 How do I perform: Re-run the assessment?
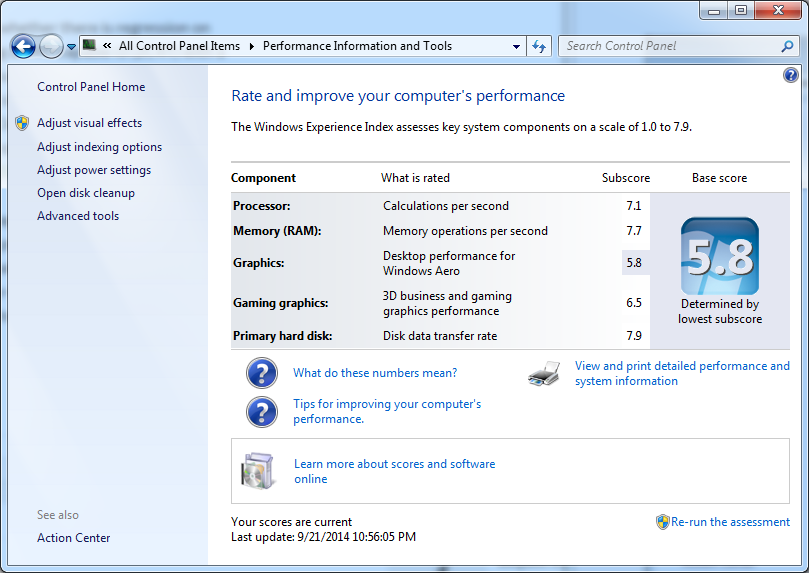(730, 522)
